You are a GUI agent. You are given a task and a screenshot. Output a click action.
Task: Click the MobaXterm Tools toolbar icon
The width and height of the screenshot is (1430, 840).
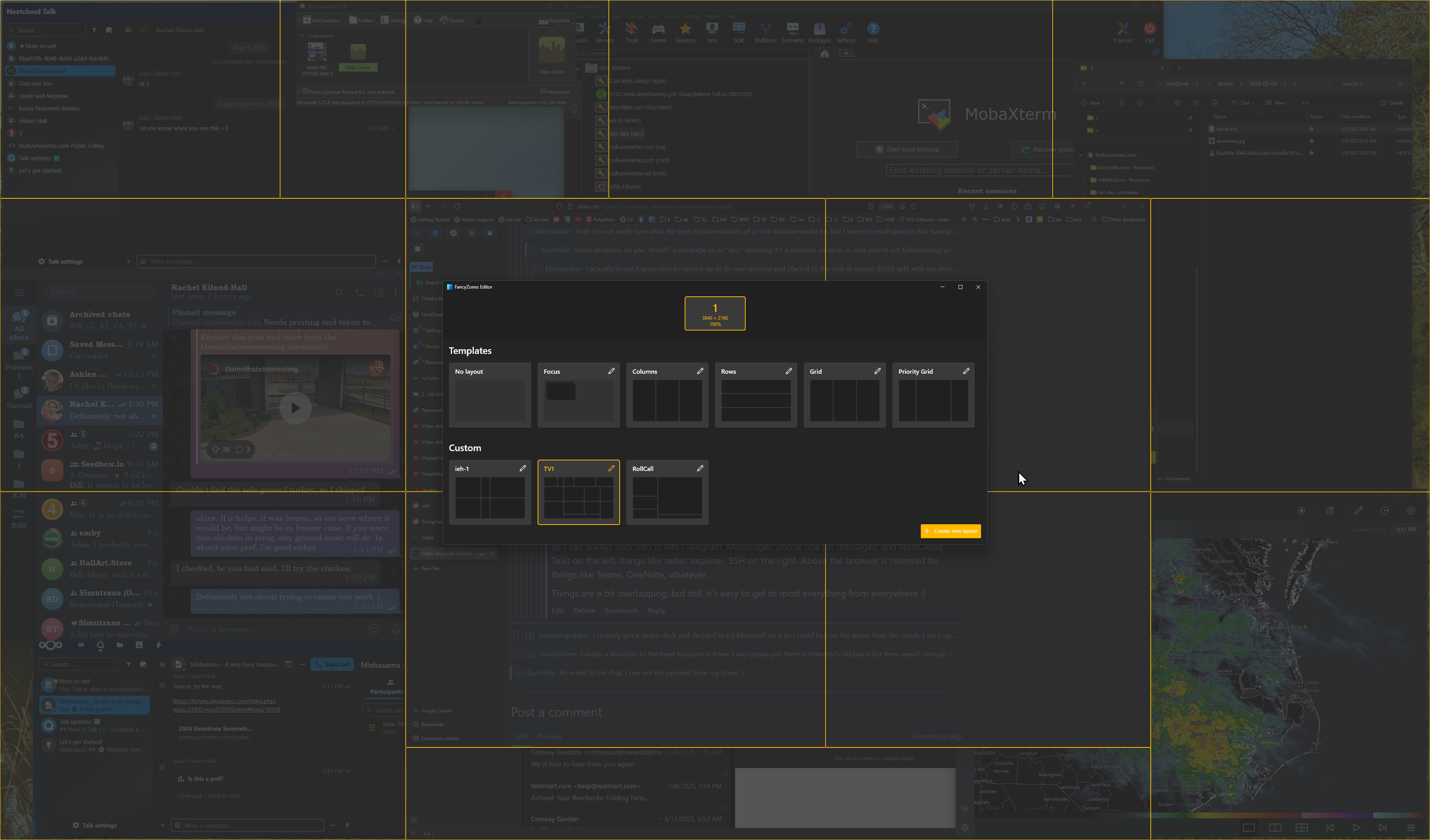632,32
